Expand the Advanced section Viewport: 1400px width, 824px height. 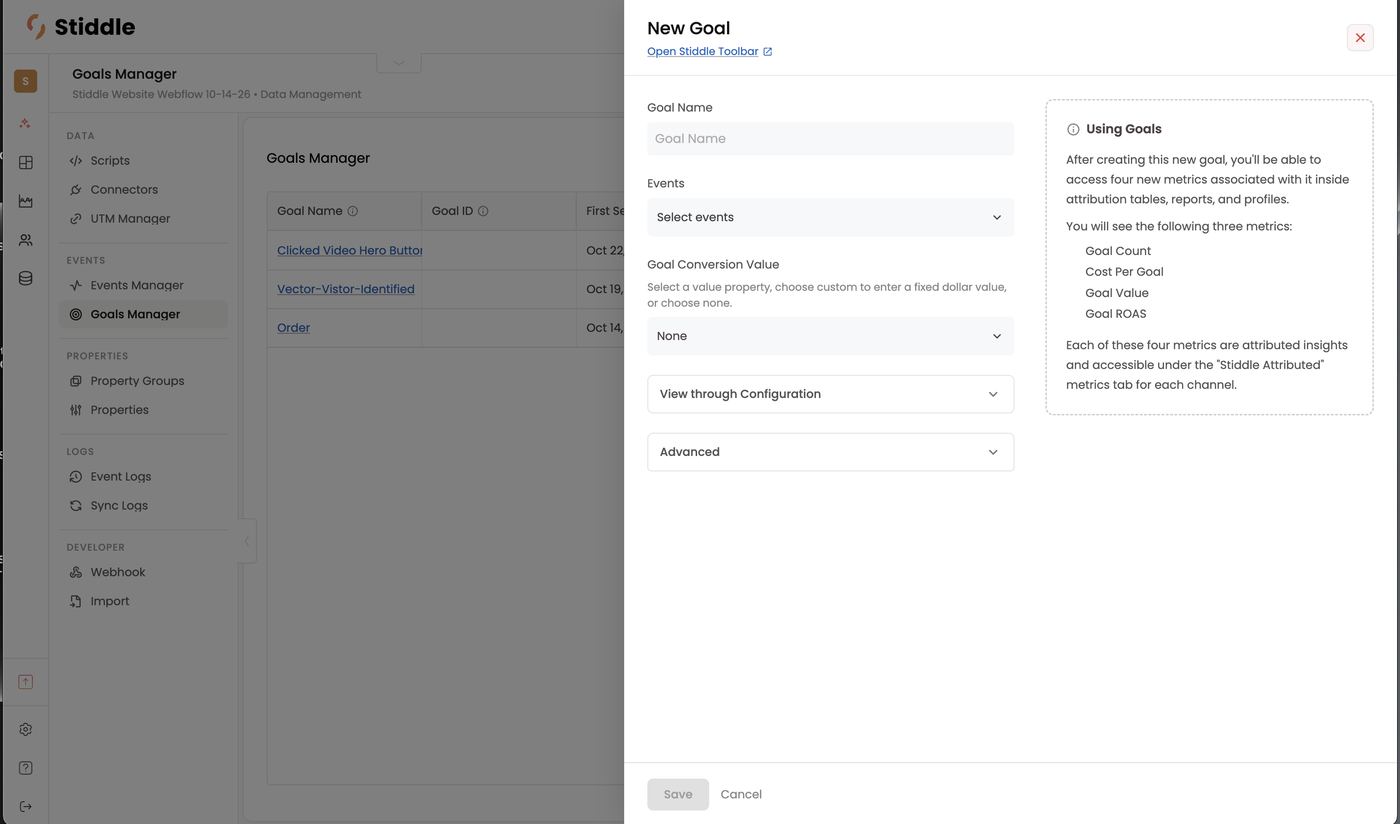pos(830,452)
